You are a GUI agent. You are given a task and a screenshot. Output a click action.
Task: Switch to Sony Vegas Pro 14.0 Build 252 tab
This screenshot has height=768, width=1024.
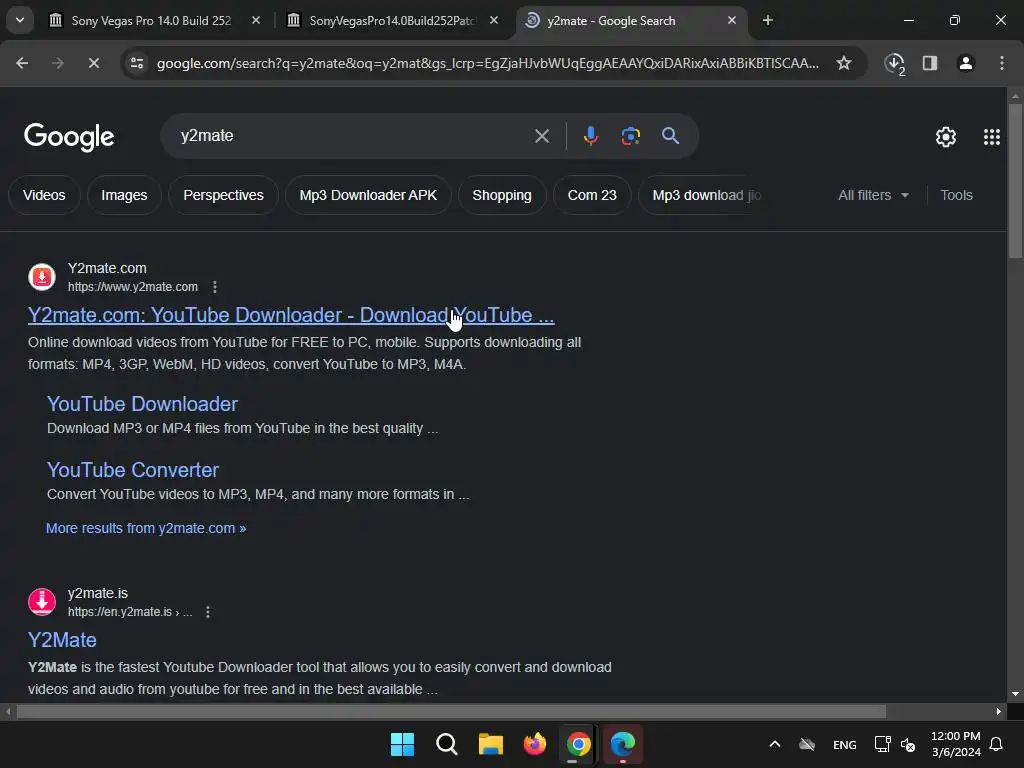pyautogui.click(x=154, y=20)
